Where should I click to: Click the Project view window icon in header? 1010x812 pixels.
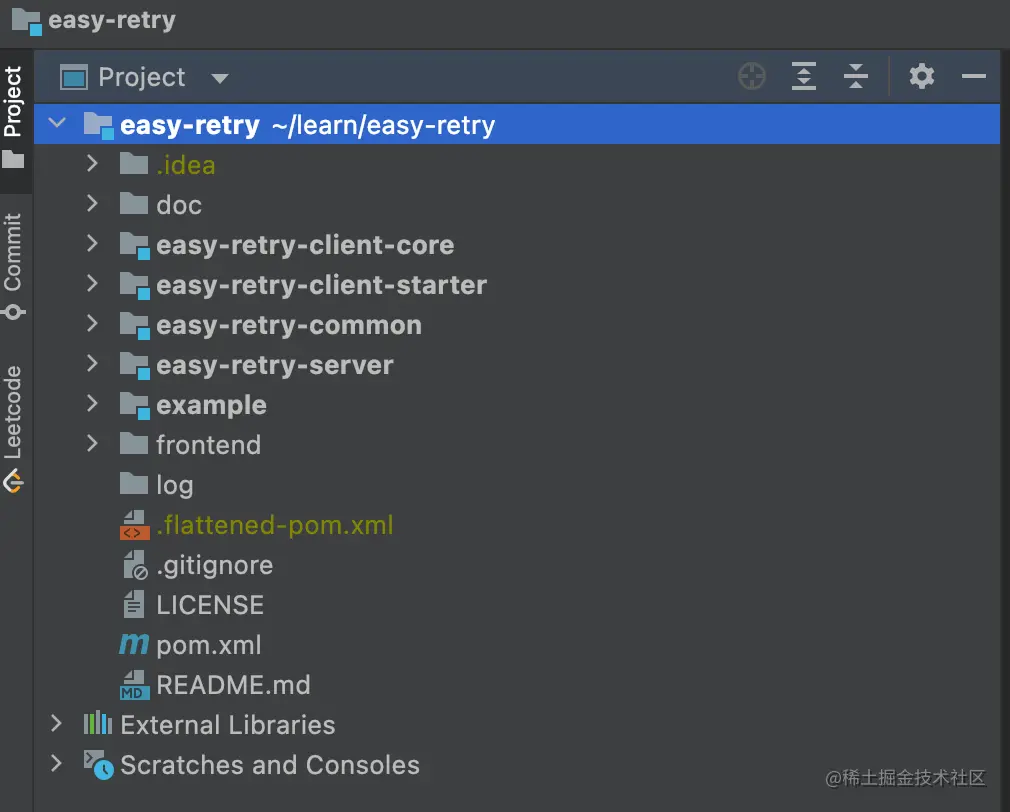click(73, 77)
